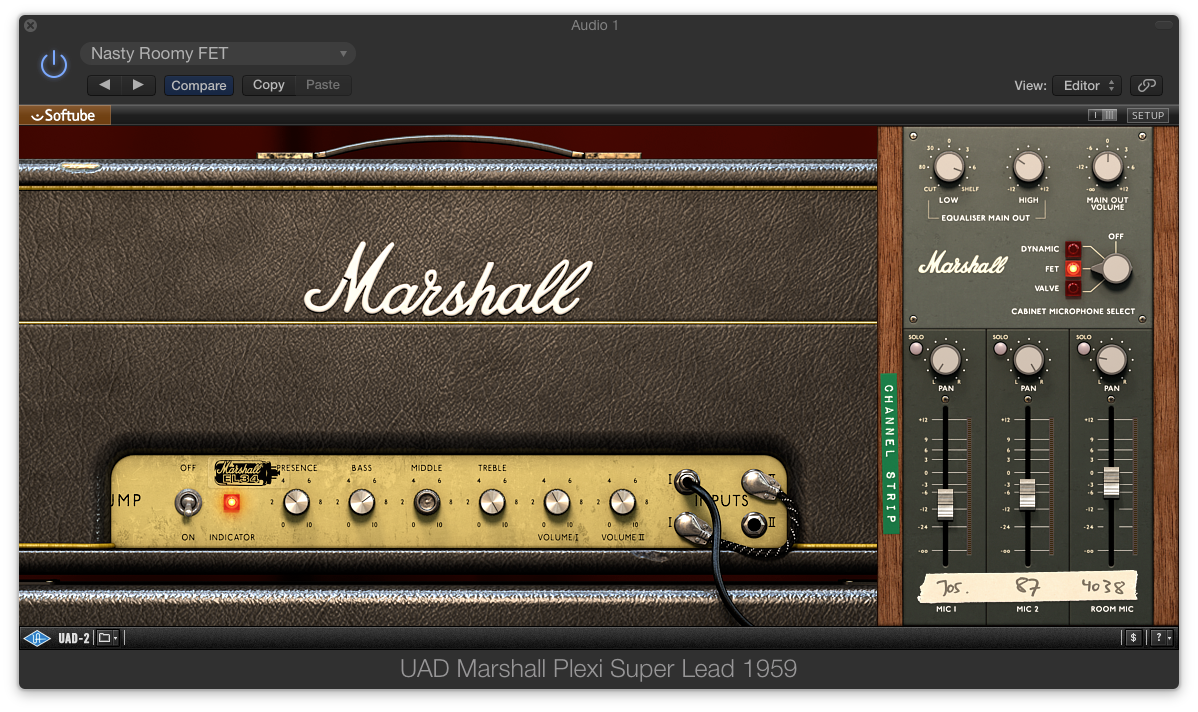
Task: Open the View Editor dropdown
Action: tap(1085, 85)
